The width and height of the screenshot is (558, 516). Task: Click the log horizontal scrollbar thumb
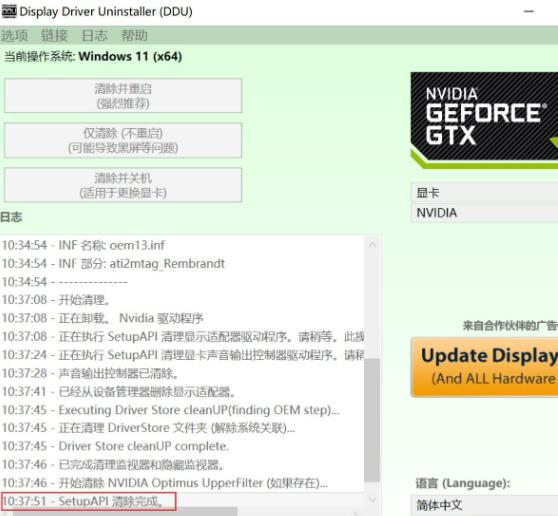[125, 512]
